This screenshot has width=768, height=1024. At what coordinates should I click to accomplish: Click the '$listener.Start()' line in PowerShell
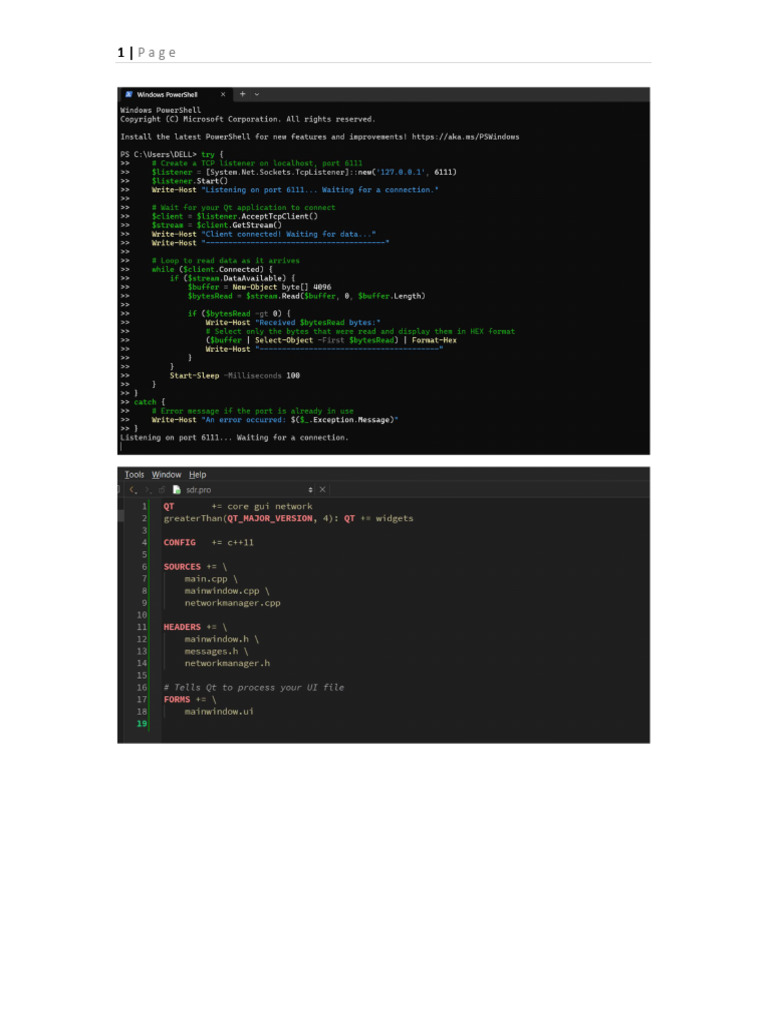[x=189, y=182]
